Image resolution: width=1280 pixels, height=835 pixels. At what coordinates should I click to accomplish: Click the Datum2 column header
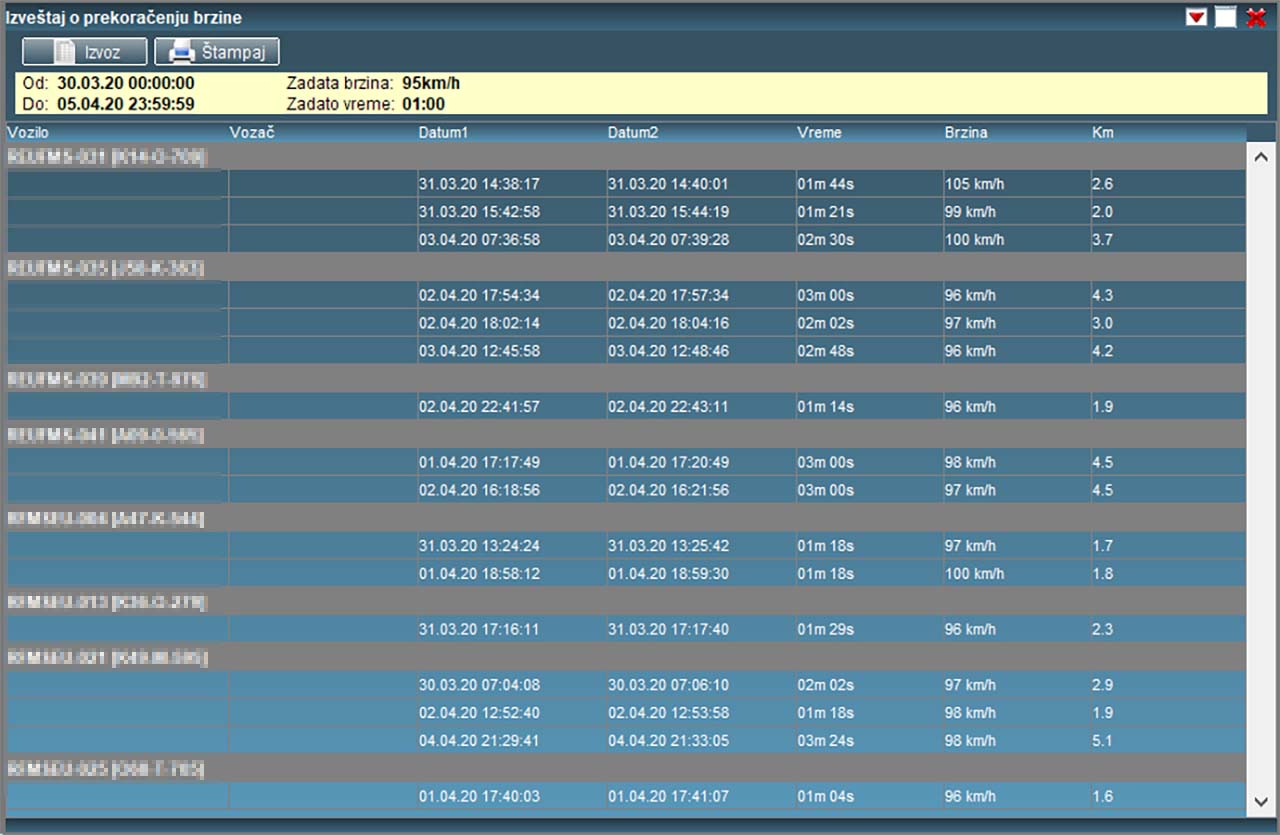(633, 133)
